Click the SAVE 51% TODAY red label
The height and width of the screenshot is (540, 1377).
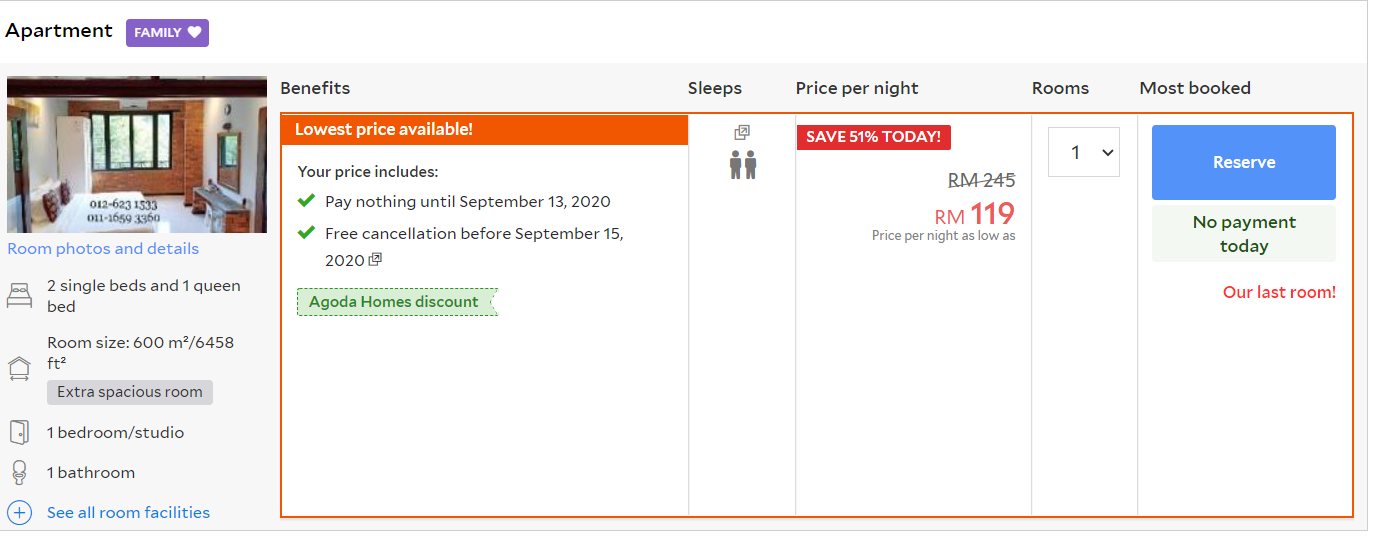point(873,137)
